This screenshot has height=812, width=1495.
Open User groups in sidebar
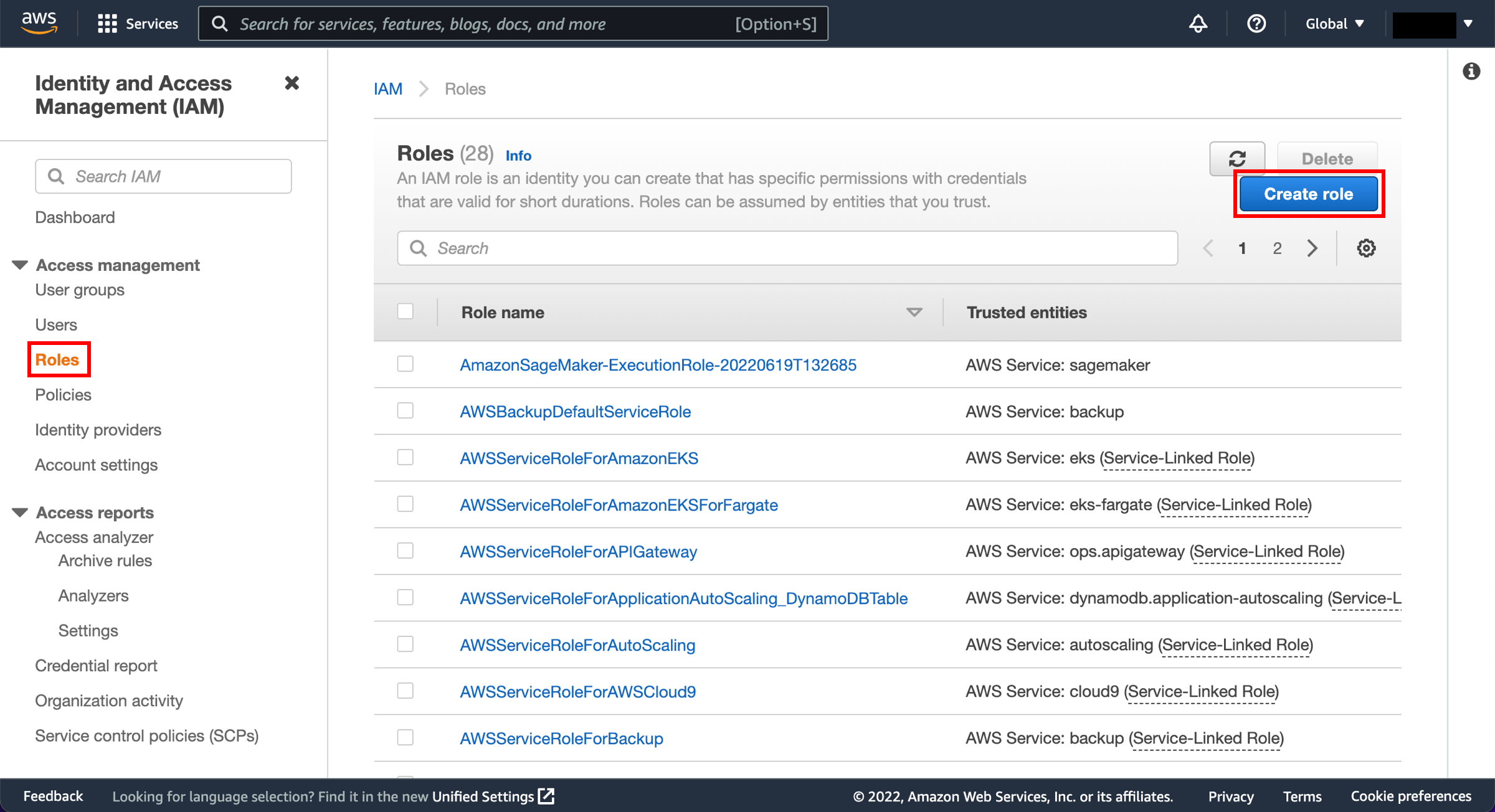pyautogui.click(x=80, y=290)
